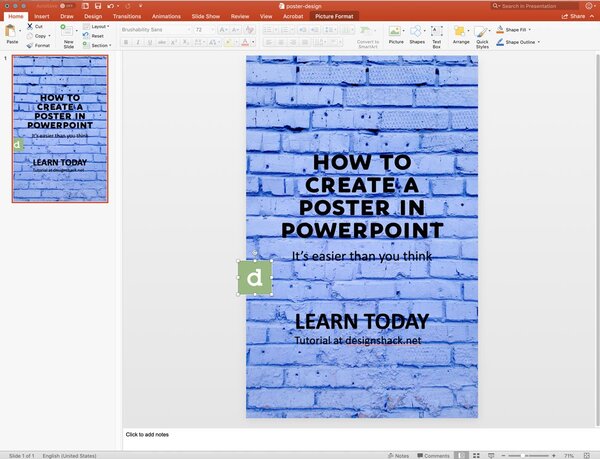Switch to the Transitions tab
The image size is (600, 459).
click(127, 16)
